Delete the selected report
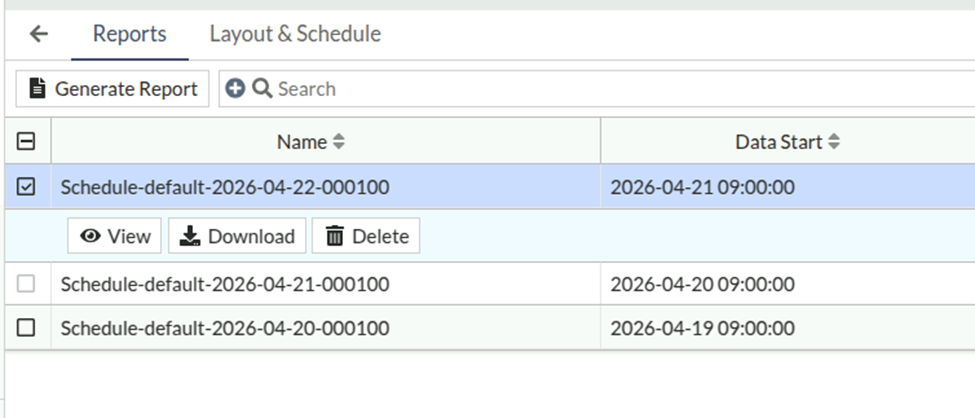The height and width of the screenshot is (418, 975). (x=366, y=236)
